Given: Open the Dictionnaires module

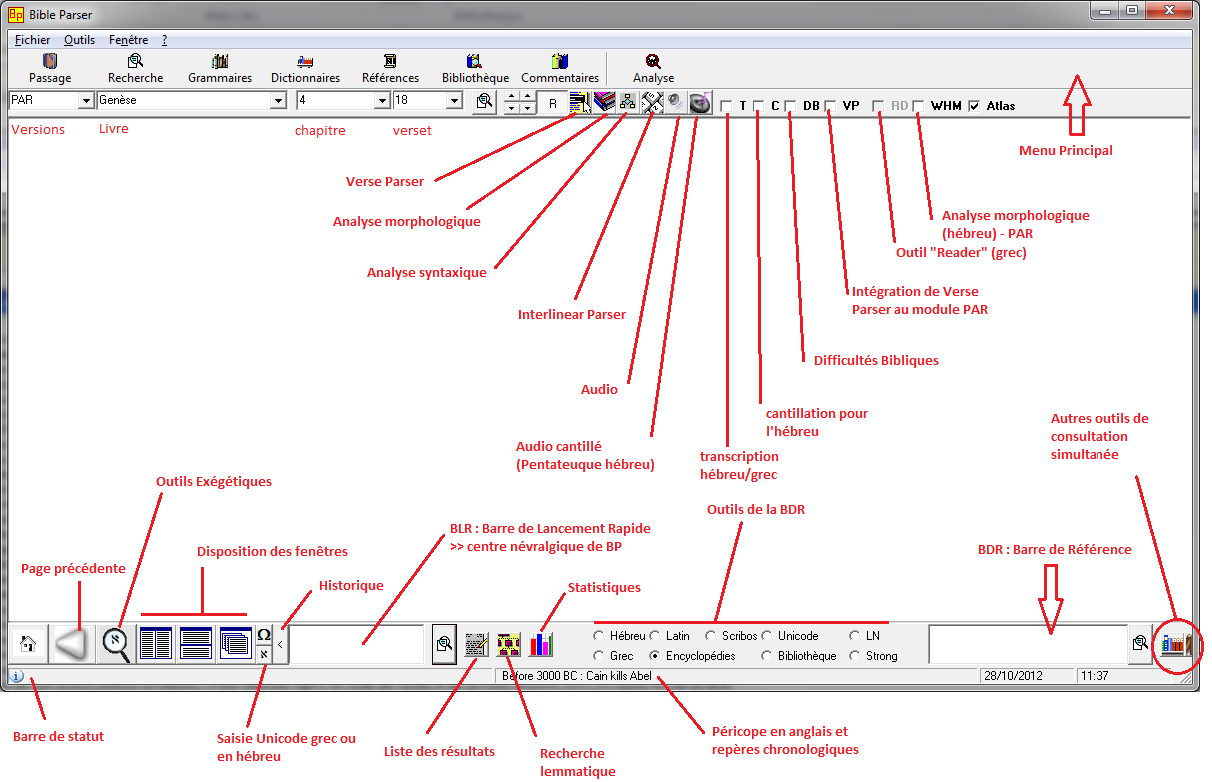Looking at the screenshot, I should tap(305, 68).
